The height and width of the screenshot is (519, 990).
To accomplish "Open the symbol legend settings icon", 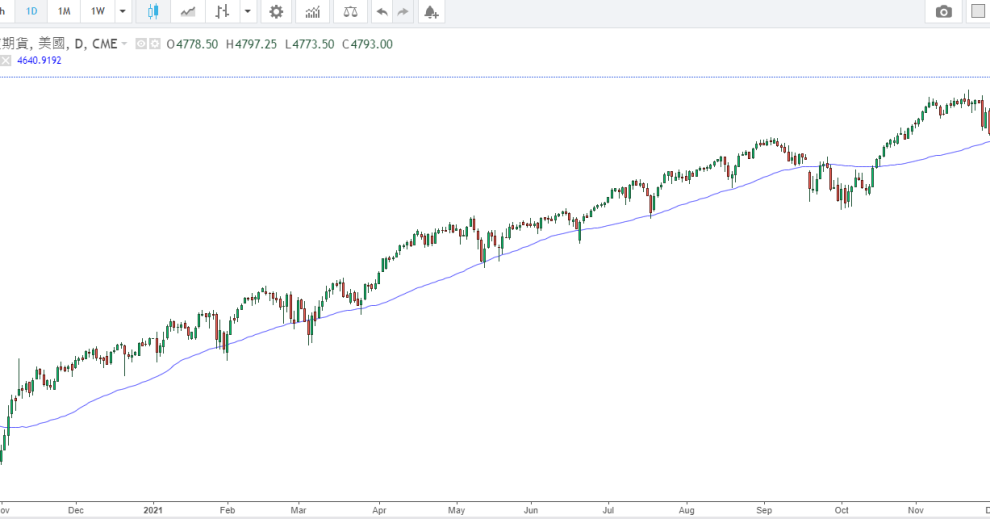I will click(x=155, y=44).
